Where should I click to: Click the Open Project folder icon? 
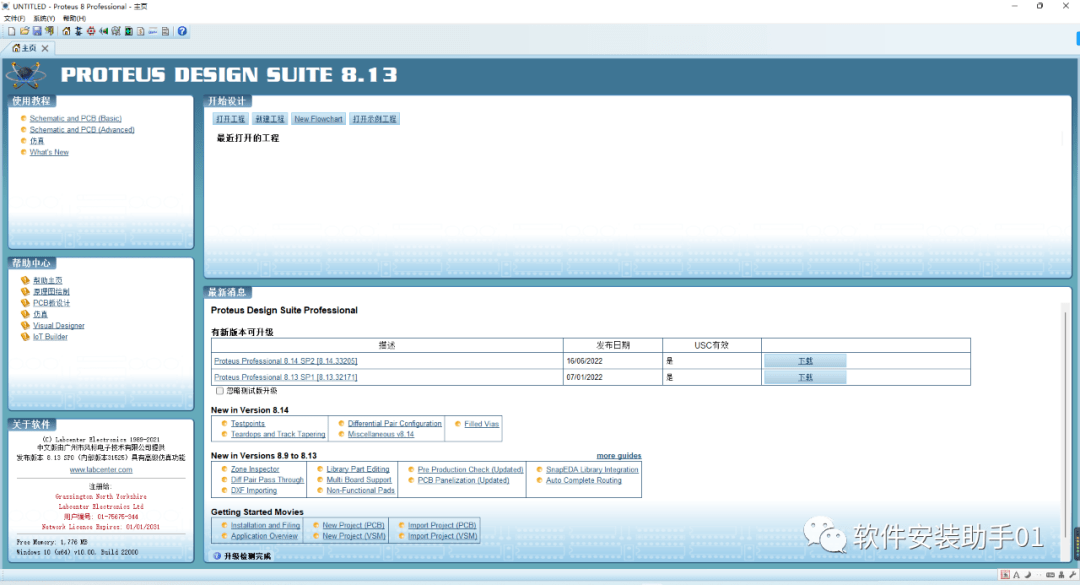(x=25, y=31)
